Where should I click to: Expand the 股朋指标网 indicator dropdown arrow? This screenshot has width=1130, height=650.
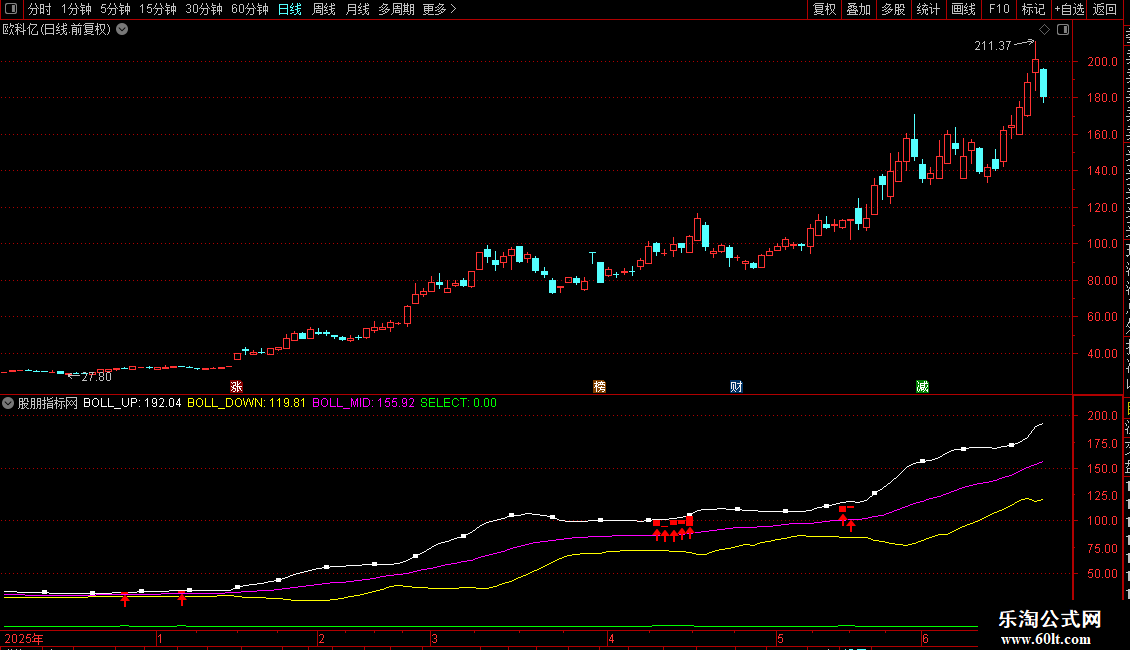coord(8,403)
